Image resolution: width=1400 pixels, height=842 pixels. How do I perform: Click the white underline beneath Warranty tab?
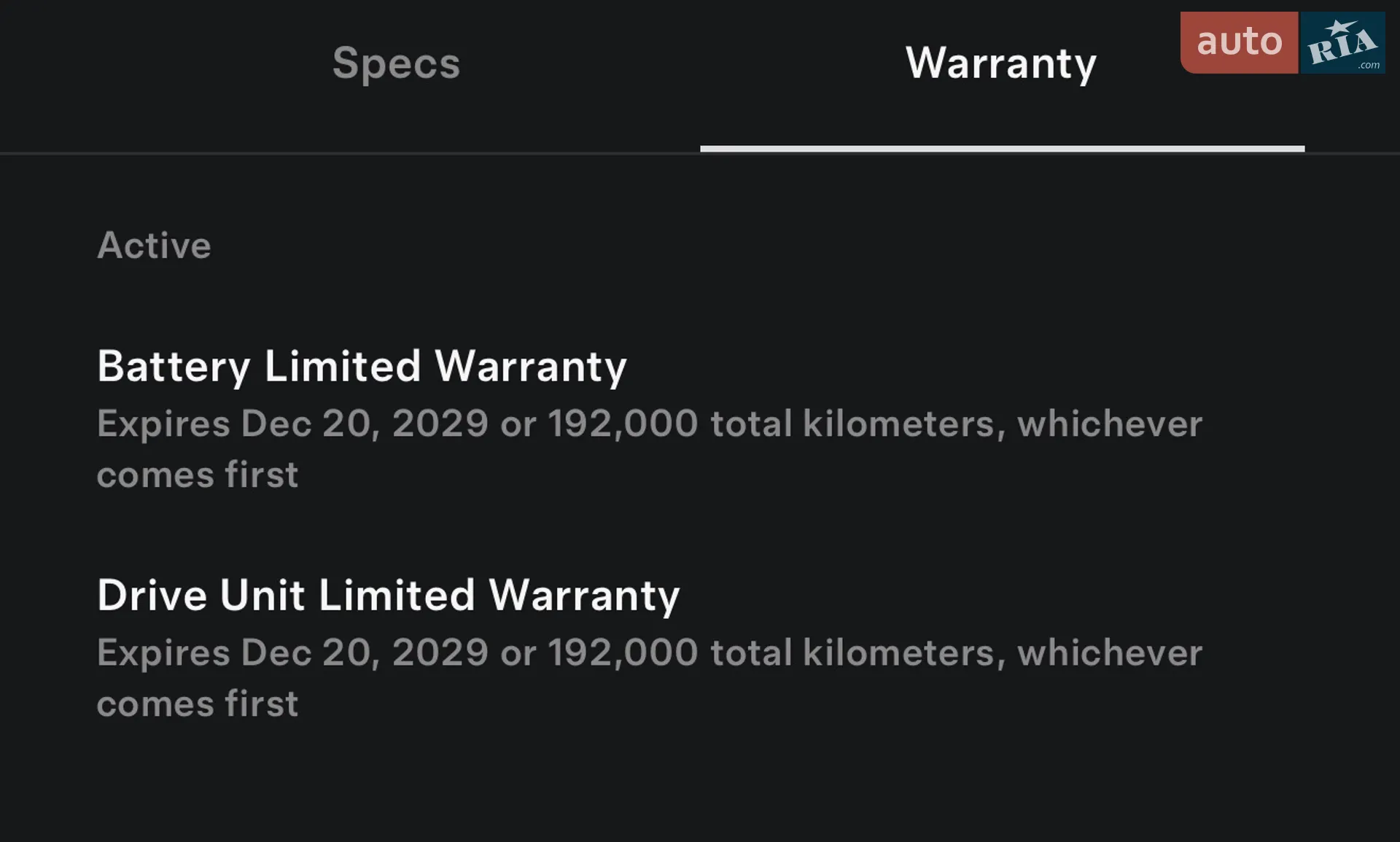tap(1003, 149)
